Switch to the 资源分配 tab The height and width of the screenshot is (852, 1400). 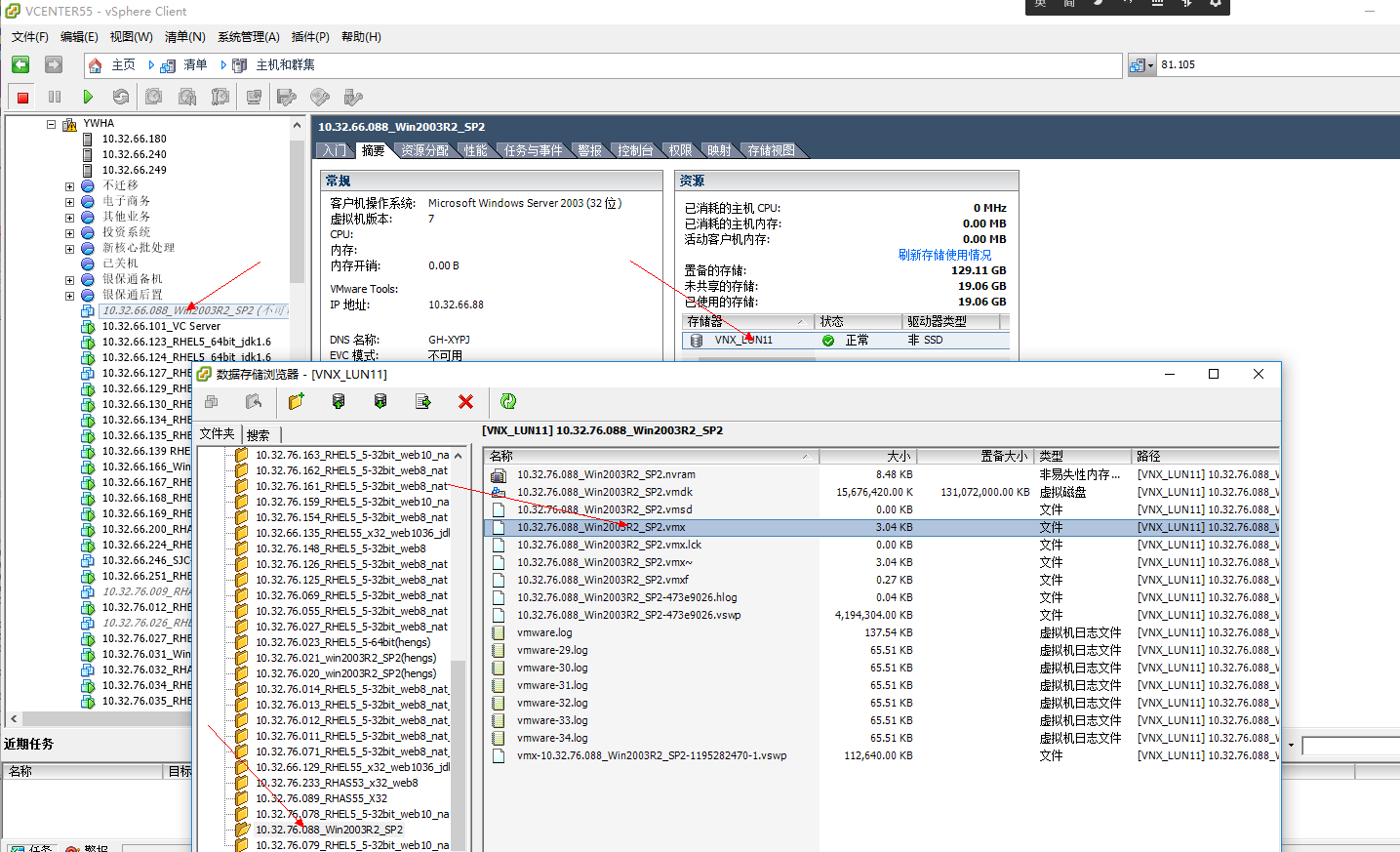(424, 150)
